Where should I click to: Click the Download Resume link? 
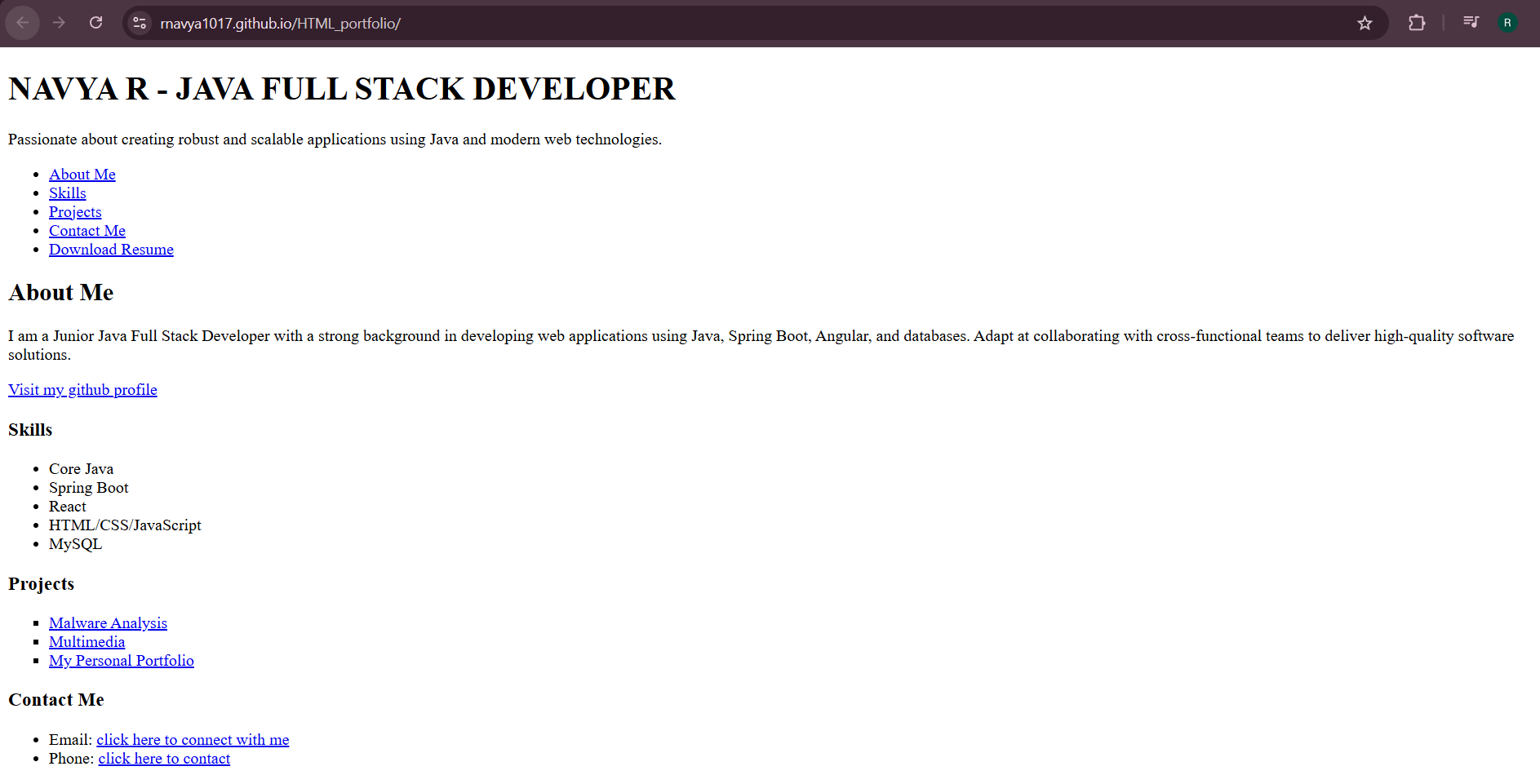(111, 250)
